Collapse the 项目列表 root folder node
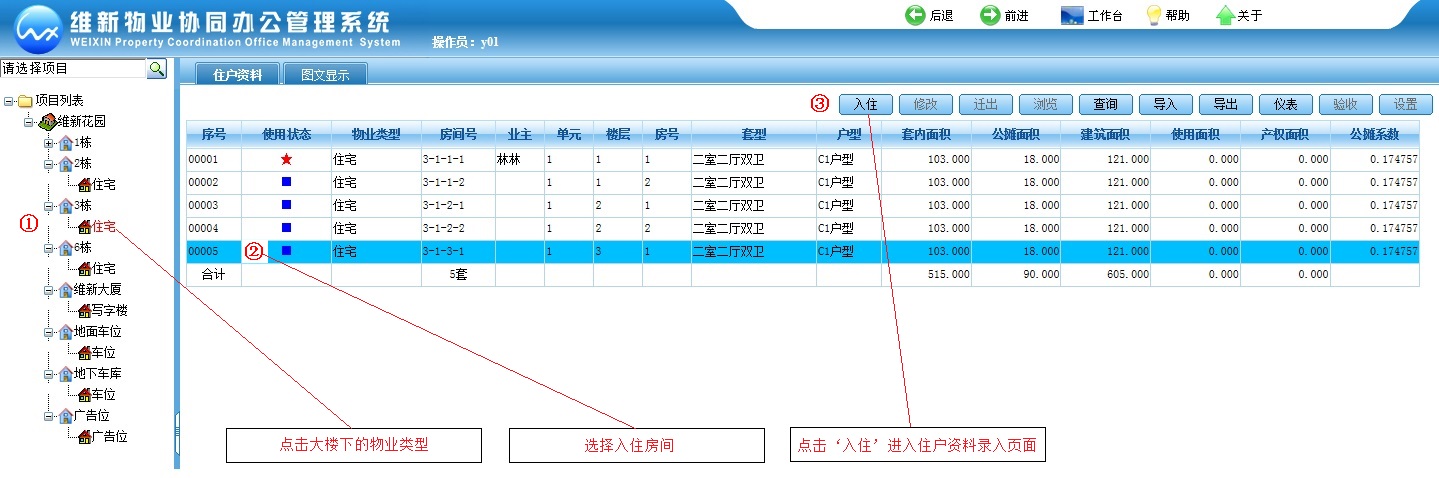This screenshot has height=478, width=1439. (9, 101)
